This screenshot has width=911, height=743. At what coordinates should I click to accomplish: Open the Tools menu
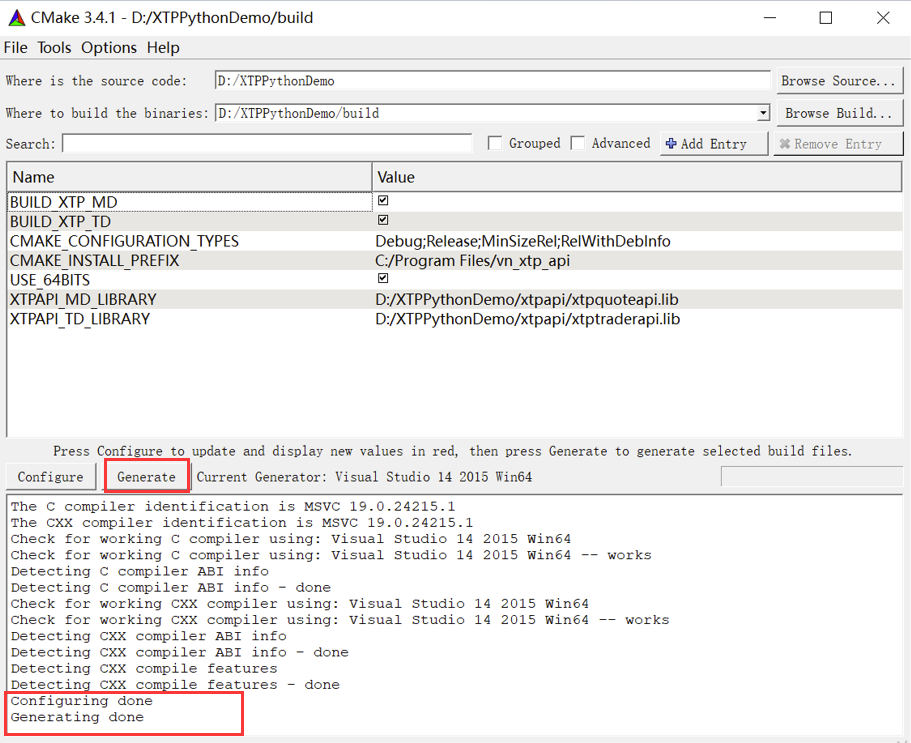54,48
